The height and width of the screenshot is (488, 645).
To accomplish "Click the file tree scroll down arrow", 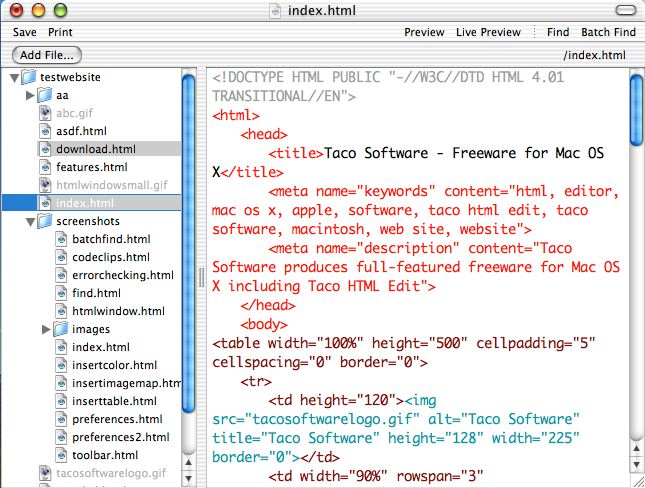I will [189, 478].
